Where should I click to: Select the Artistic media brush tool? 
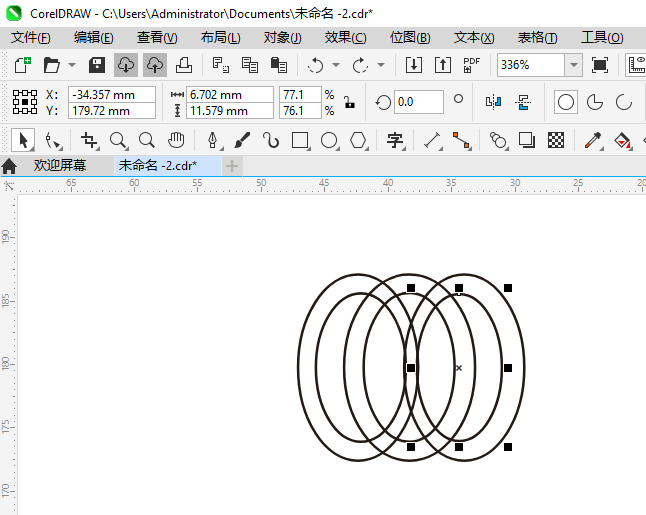click(242, 140)
